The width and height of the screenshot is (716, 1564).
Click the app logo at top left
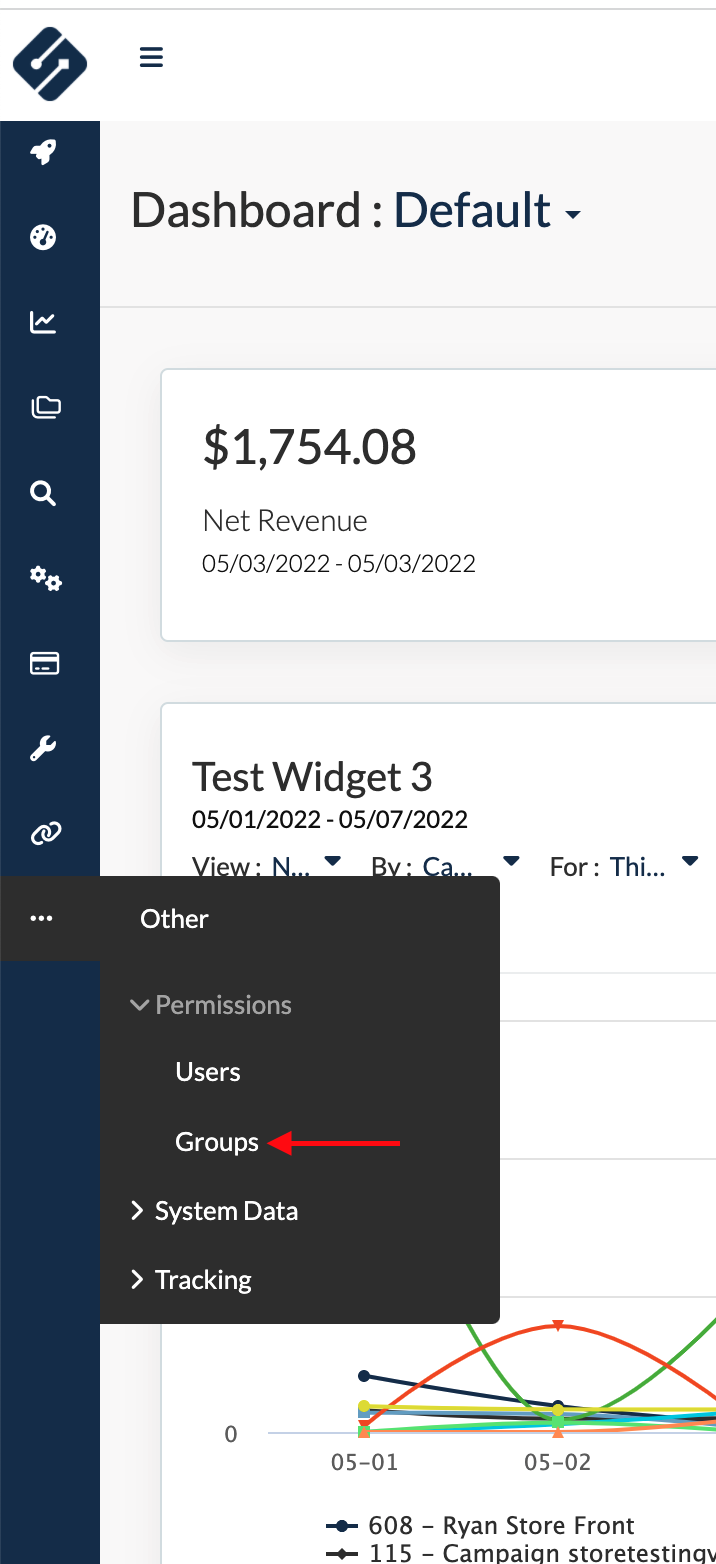click(49, 63)
